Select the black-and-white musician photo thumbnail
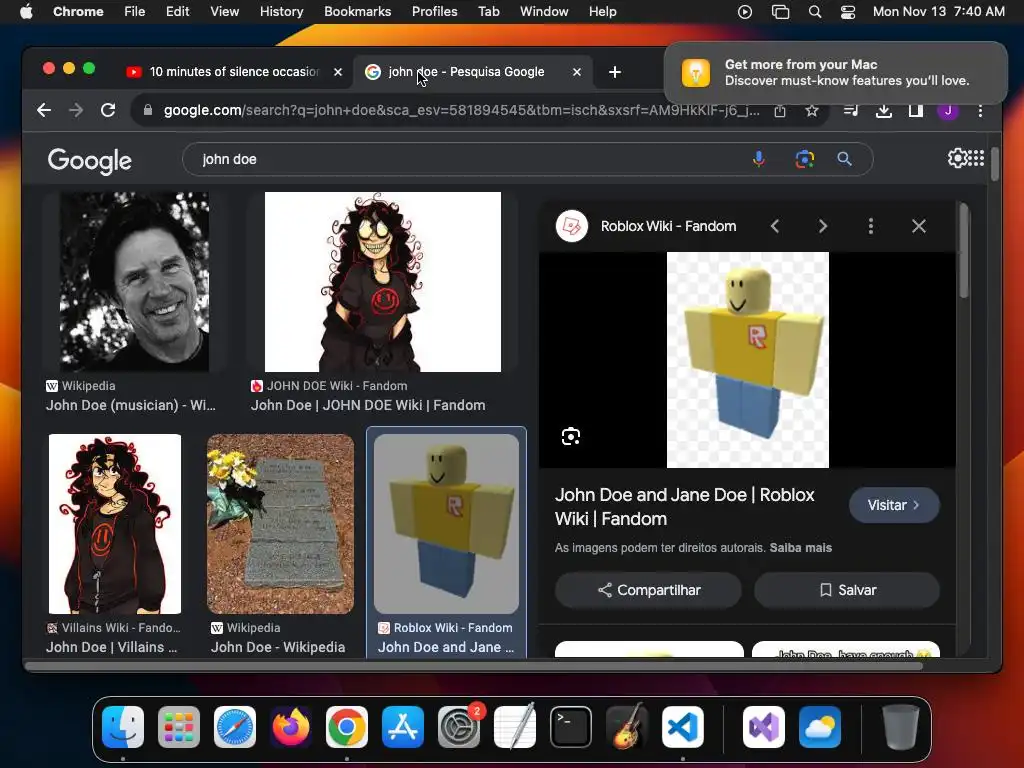The height and width of the screenshot is (768, 1024). (x=135, y=281)
